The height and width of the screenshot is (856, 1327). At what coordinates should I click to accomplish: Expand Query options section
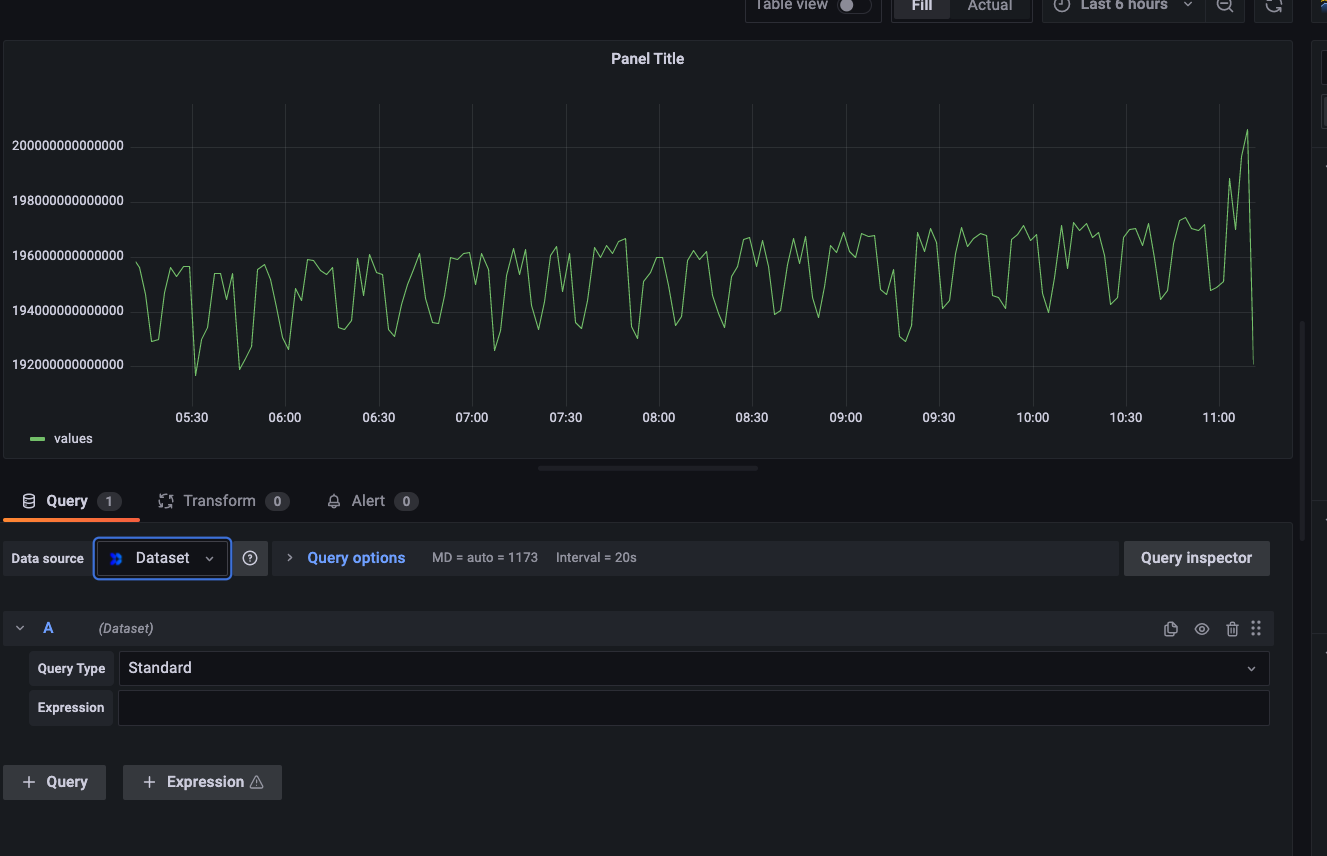pyautogui.click(x=345, y=558)
